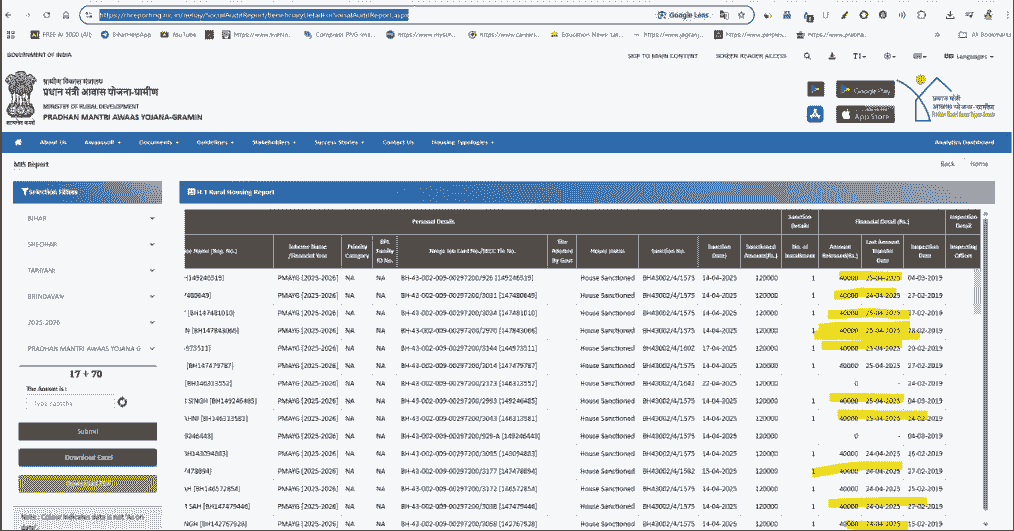This screenshot has height=531, width=1014.
Task: Click the captcha answer input field
Action: [x=68, y=402]
